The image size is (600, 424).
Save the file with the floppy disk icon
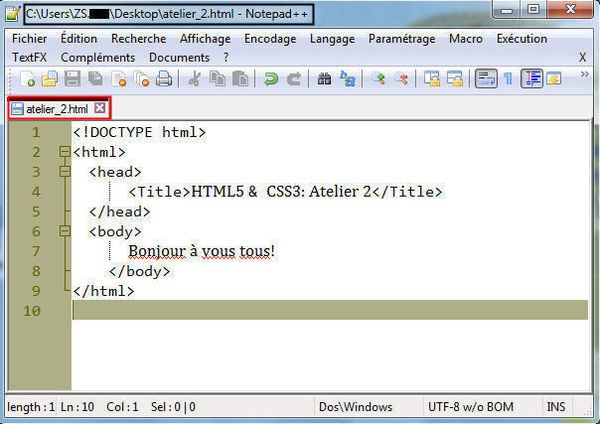coord(72,79)
